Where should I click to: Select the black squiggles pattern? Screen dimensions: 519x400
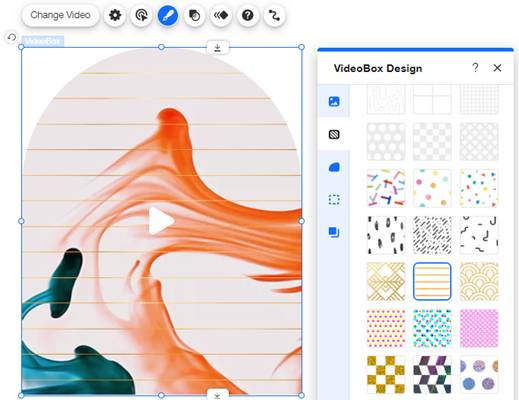point(479,235)
